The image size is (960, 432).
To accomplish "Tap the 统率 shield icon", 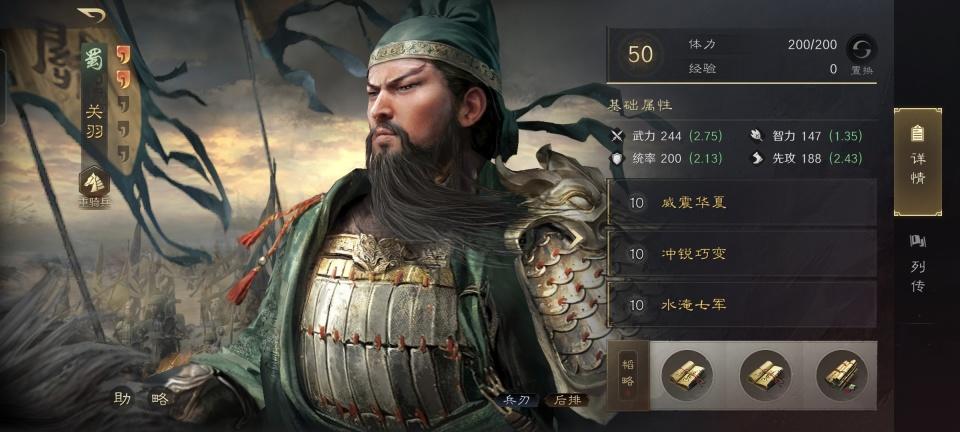I will click(x=617, y=158).
